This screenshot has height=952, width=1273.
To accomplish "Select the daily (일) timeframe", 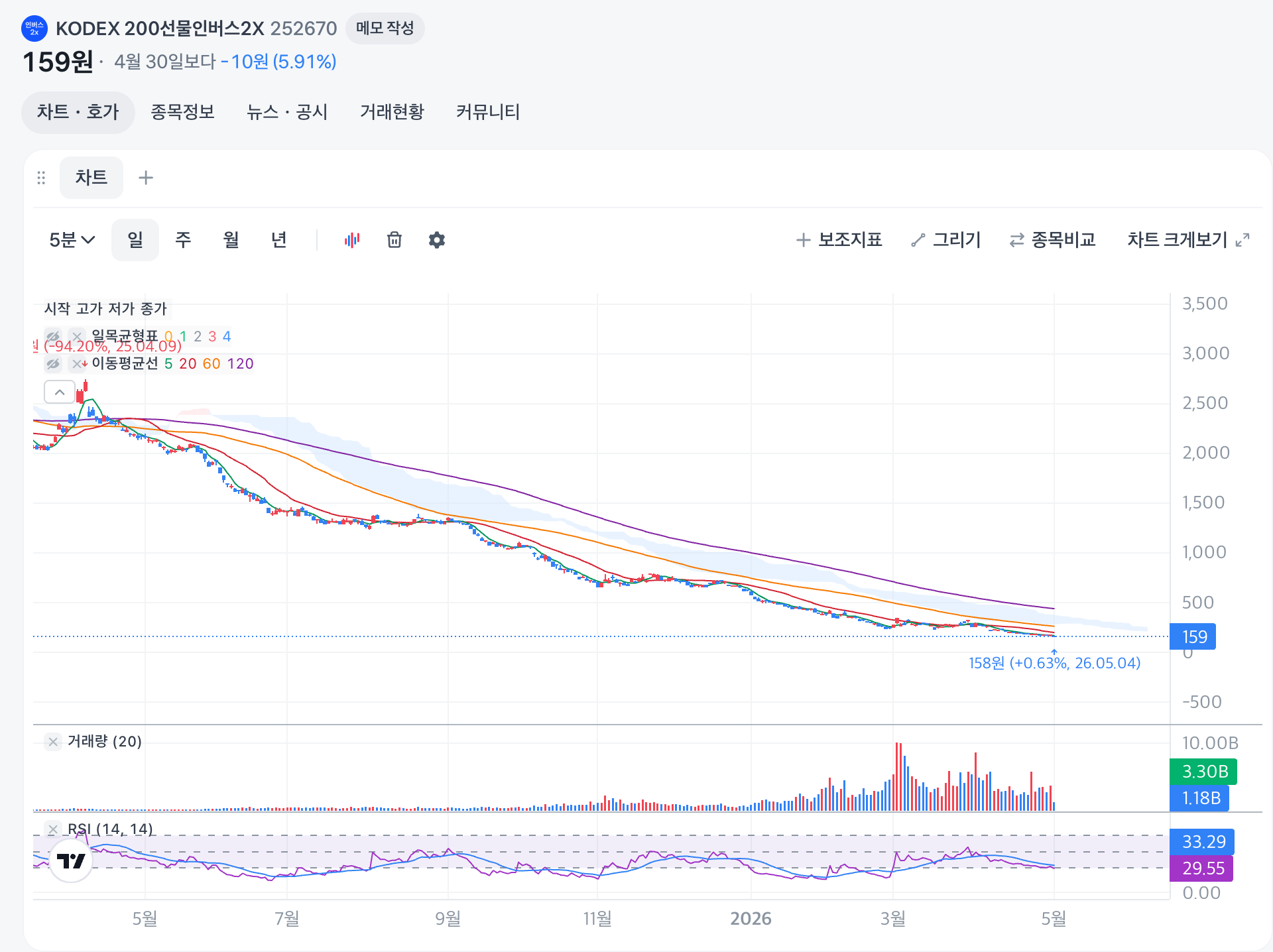I will coord(135,240).
